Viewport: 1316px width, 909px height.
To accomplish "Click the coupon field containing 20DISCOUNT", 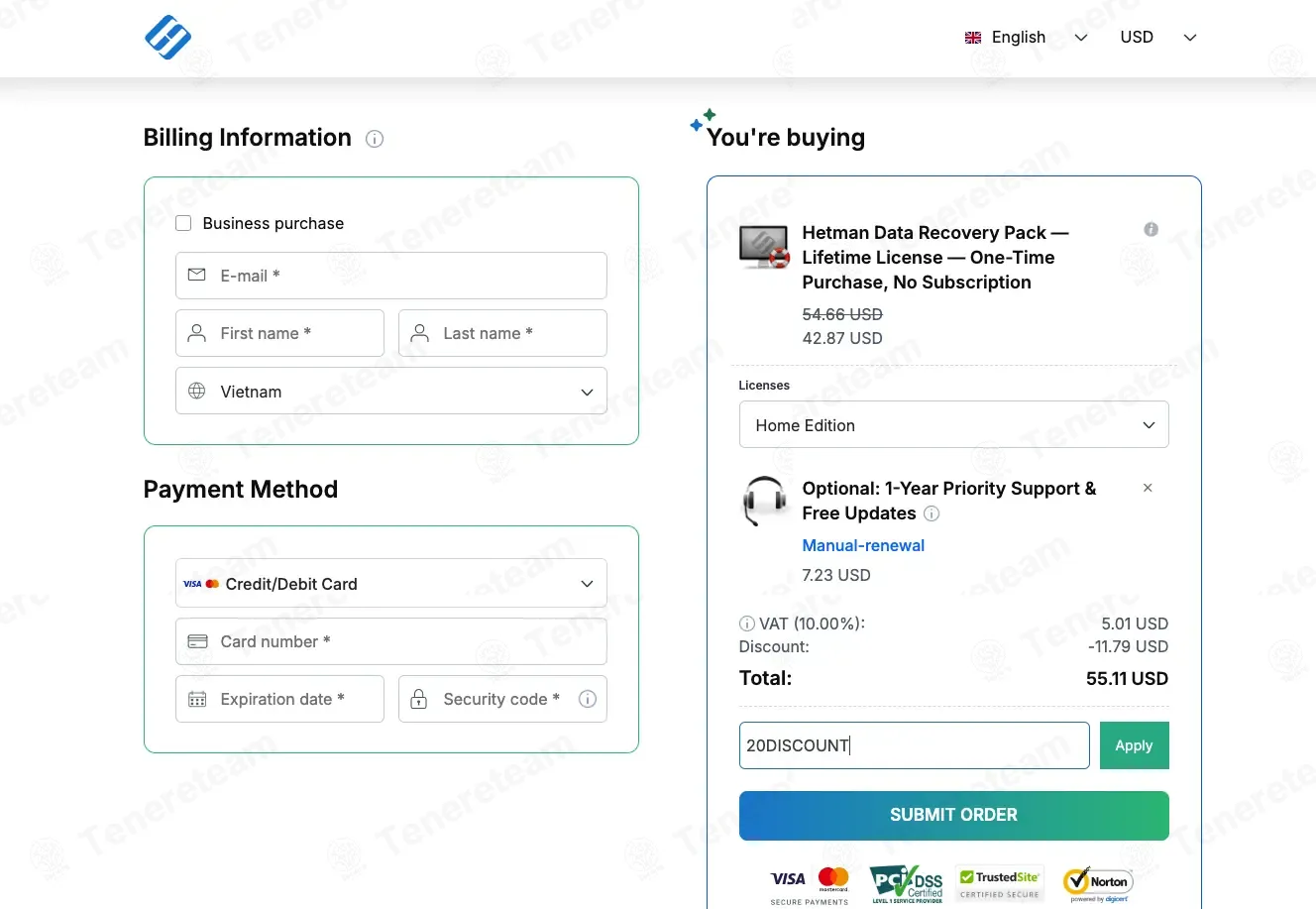I will [x=915, y=745].
